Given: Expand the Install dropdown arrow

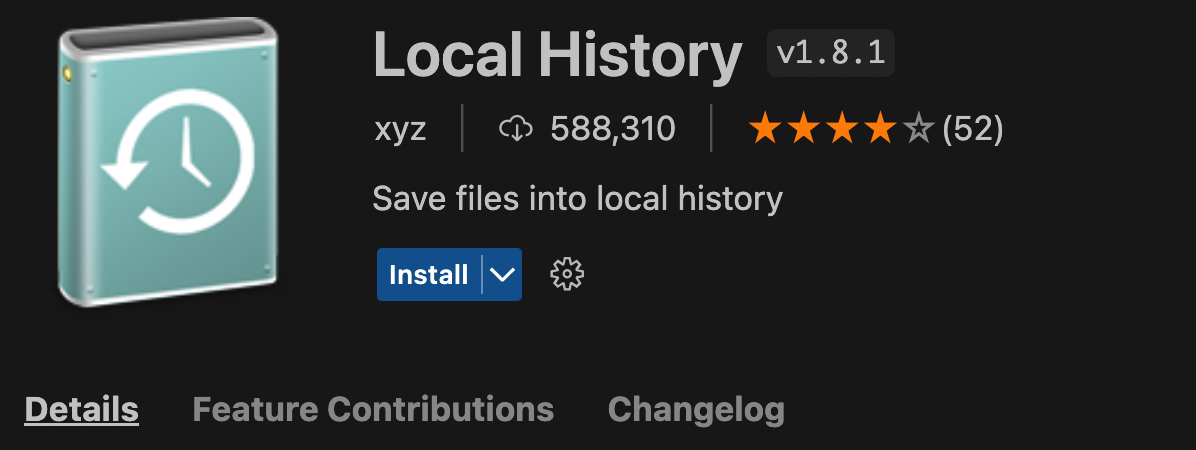Looking at the screenshot, I should pos(502,275).
